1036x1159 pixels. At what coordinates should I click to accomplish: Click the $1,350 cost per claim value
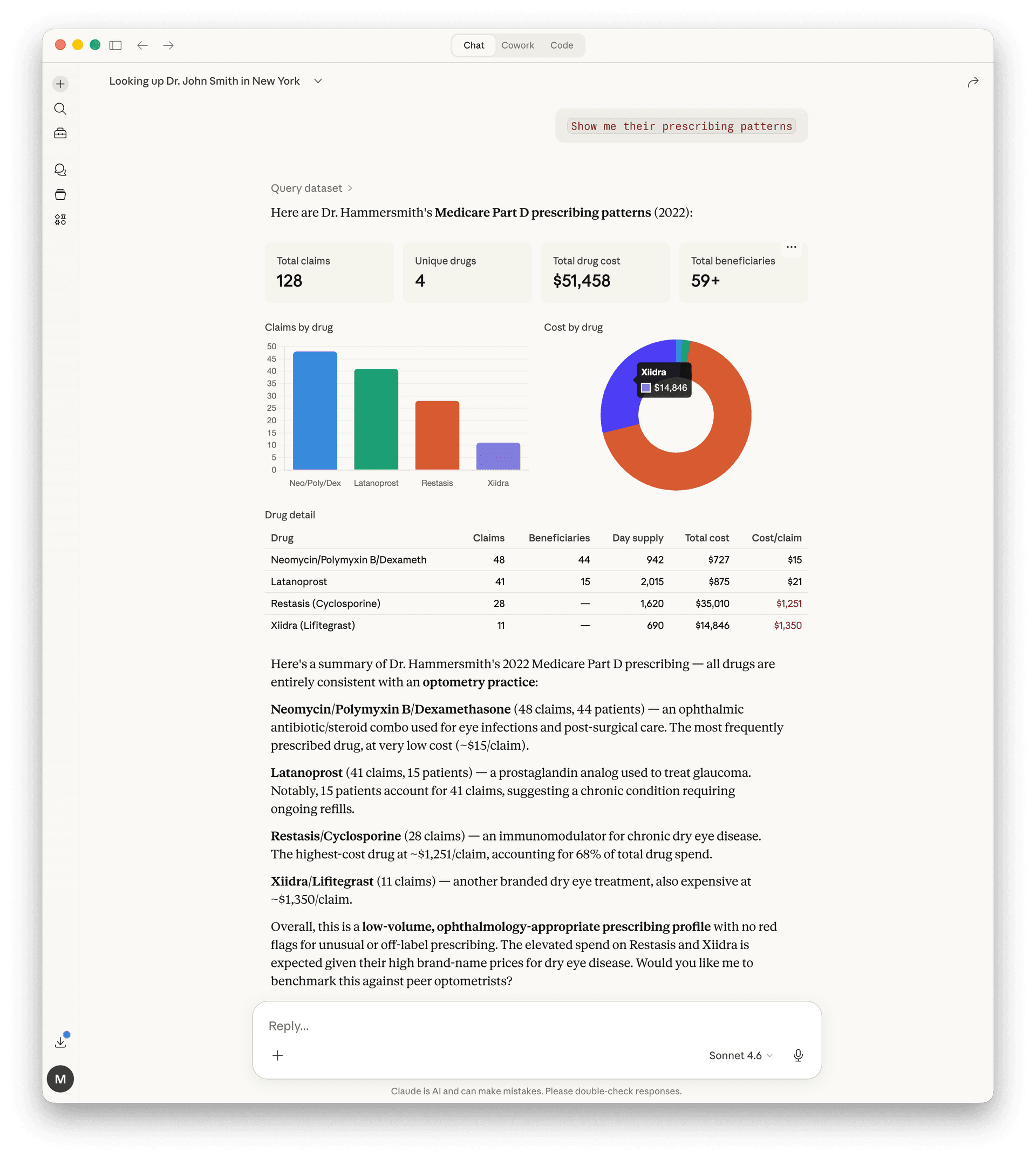[787, 625]
